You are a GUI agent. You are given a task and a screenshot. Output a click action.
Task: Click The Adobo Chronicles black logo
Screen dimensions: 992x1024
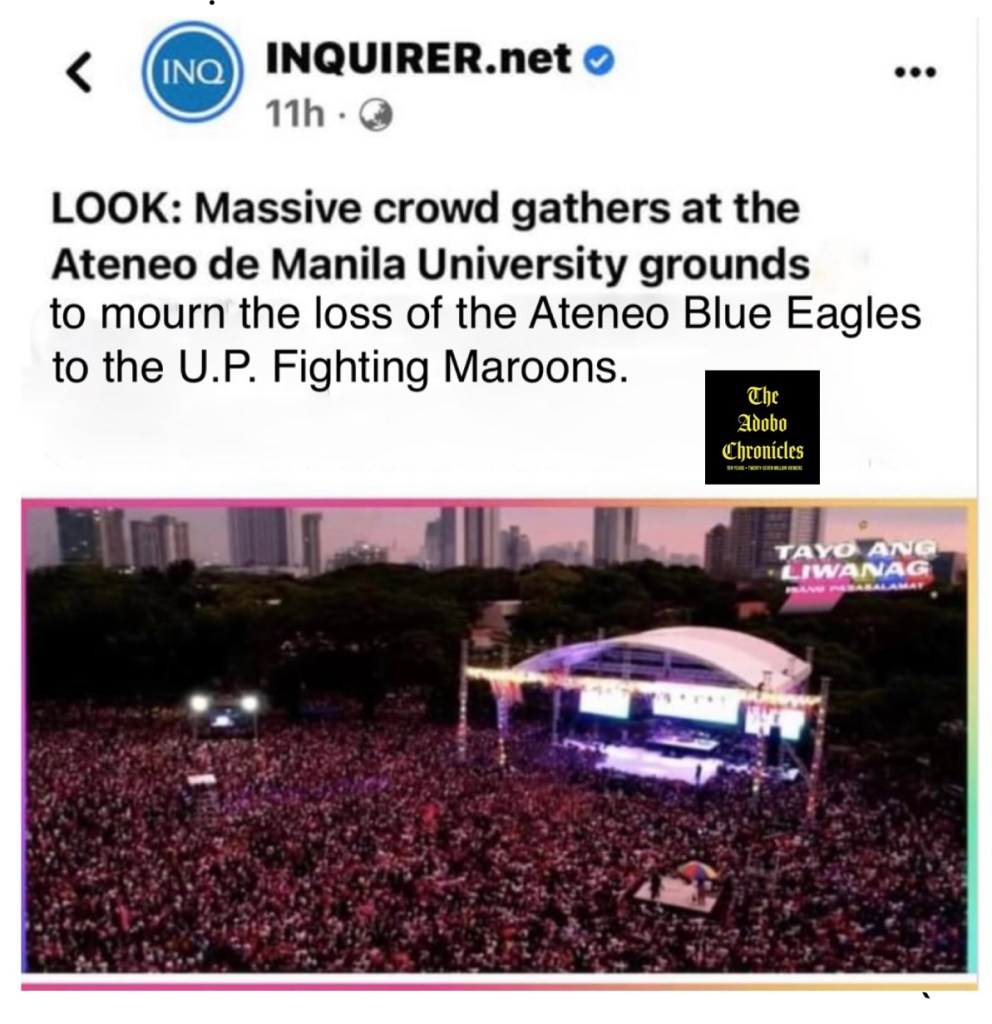(762, 427)
